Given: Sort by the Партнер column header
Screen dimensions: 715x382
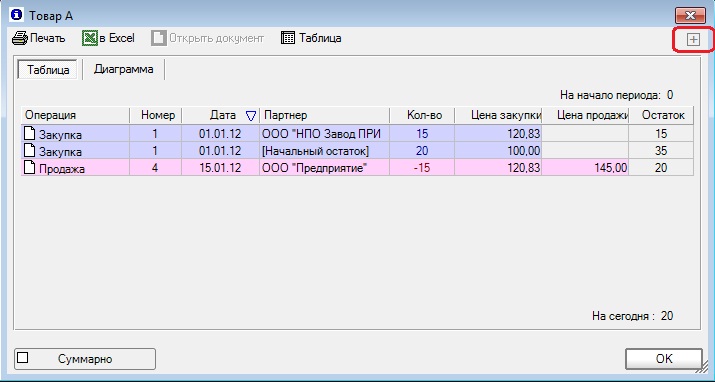Looking at the screenshot, I should [x=324, y=115].
